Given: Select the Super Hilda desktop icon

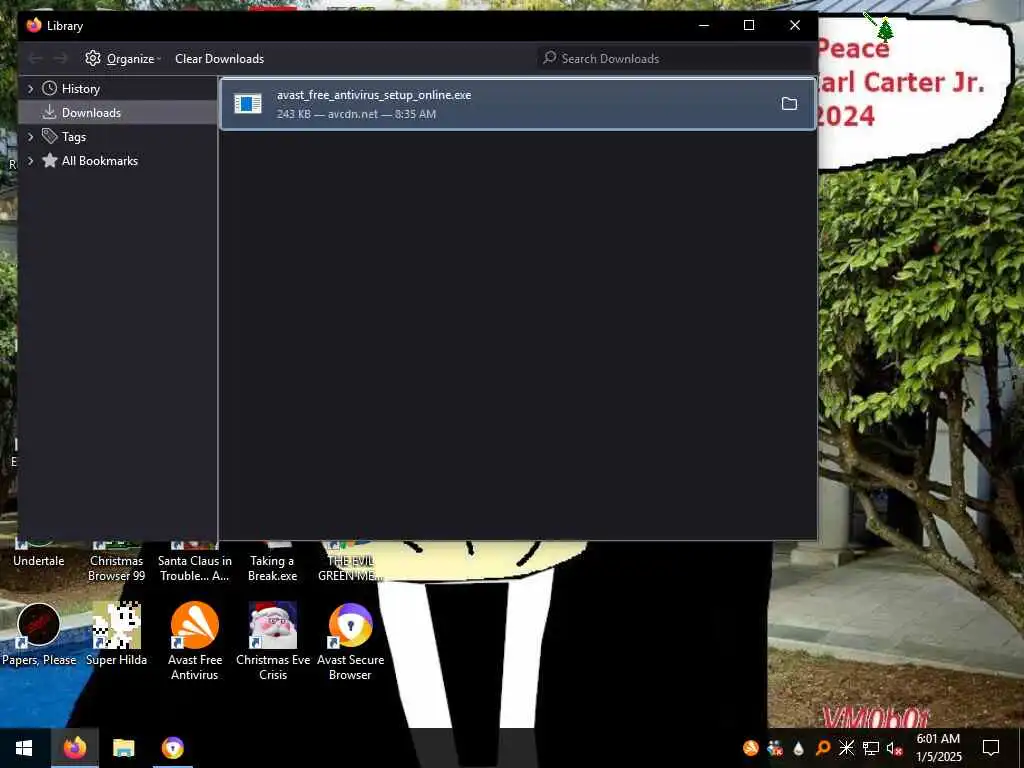Looking at the screenshot, I should click(116, 634).
